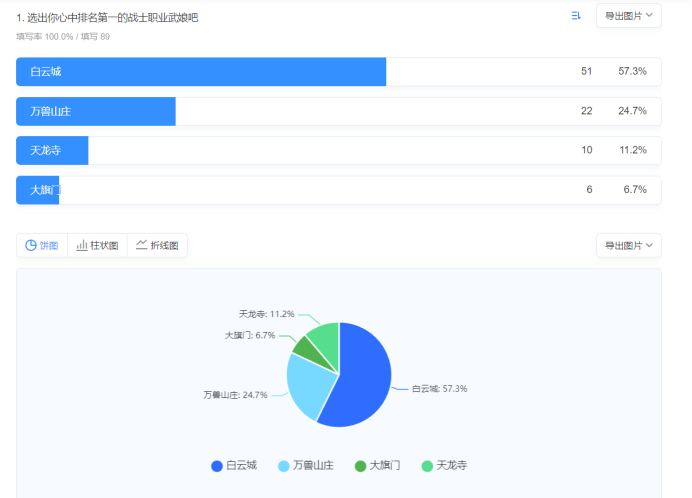Screen dimensions: 692x498
Task: Select the 白云城 result bar
Action: 338,72
